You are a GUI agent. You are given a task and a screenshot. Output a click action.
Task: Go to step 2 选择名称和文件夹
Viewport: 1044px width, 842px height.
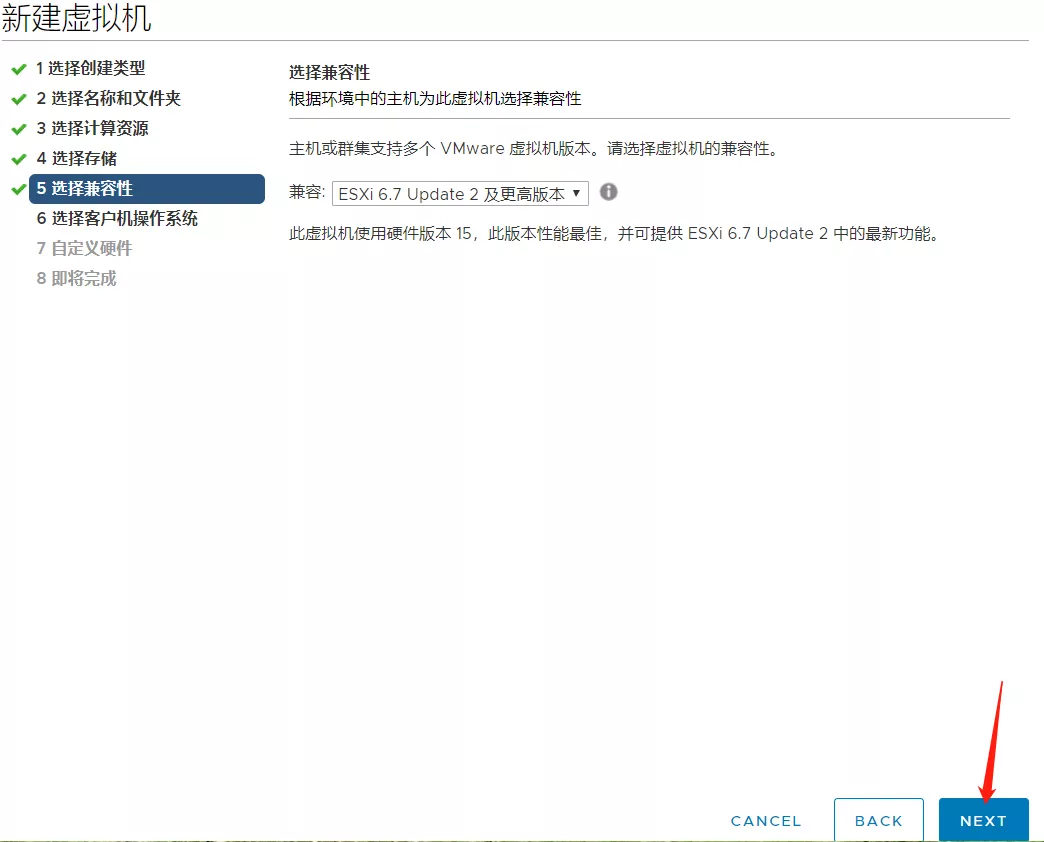pyautogui.click(x=109, y=99)
